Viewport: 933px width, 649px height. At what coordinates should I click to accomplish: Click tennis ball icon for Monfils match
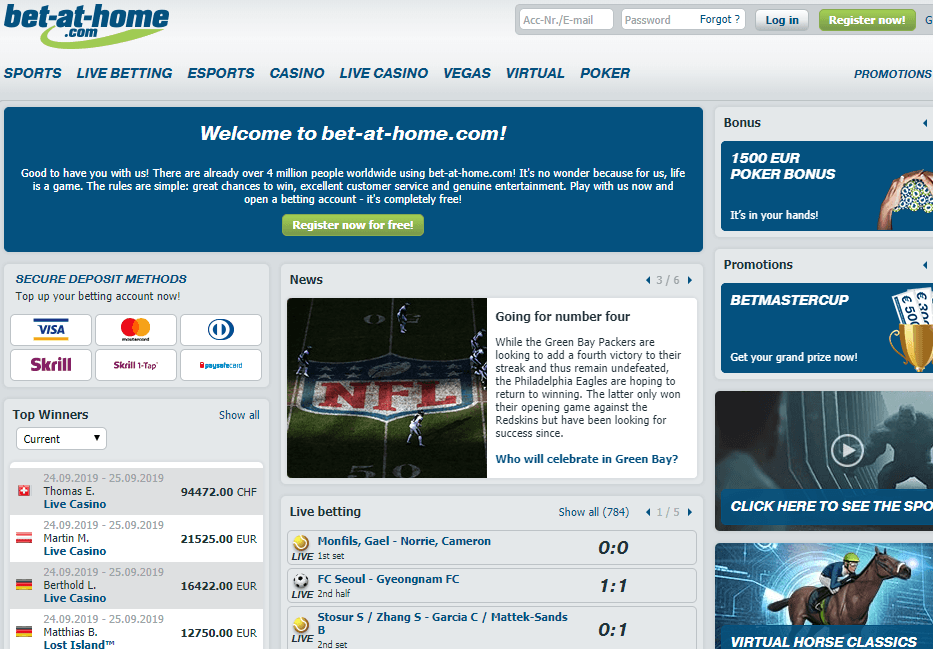(301, 543)
